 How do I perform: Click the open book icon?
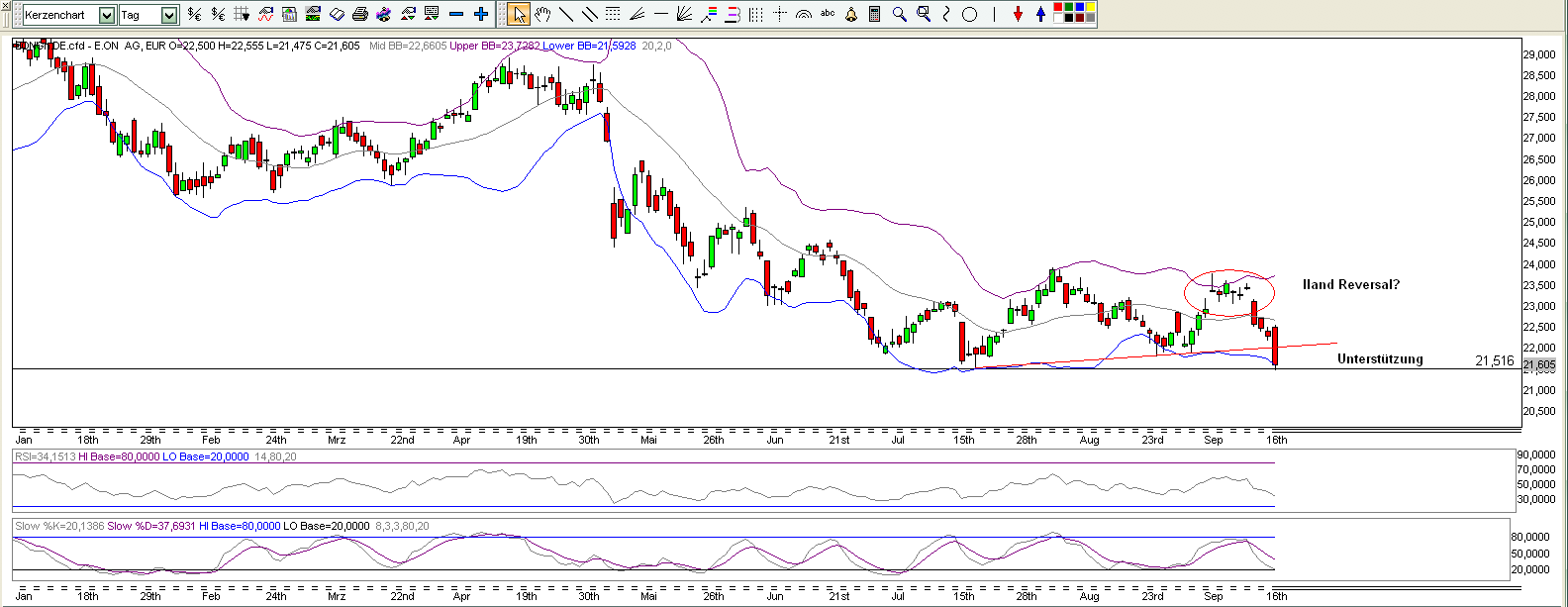[x=337, y=14]
